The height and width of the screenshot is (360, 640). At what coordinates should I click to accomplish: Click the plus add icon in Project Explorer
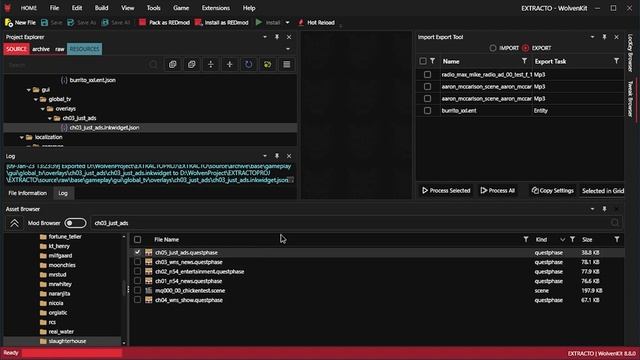click(230, 64)
